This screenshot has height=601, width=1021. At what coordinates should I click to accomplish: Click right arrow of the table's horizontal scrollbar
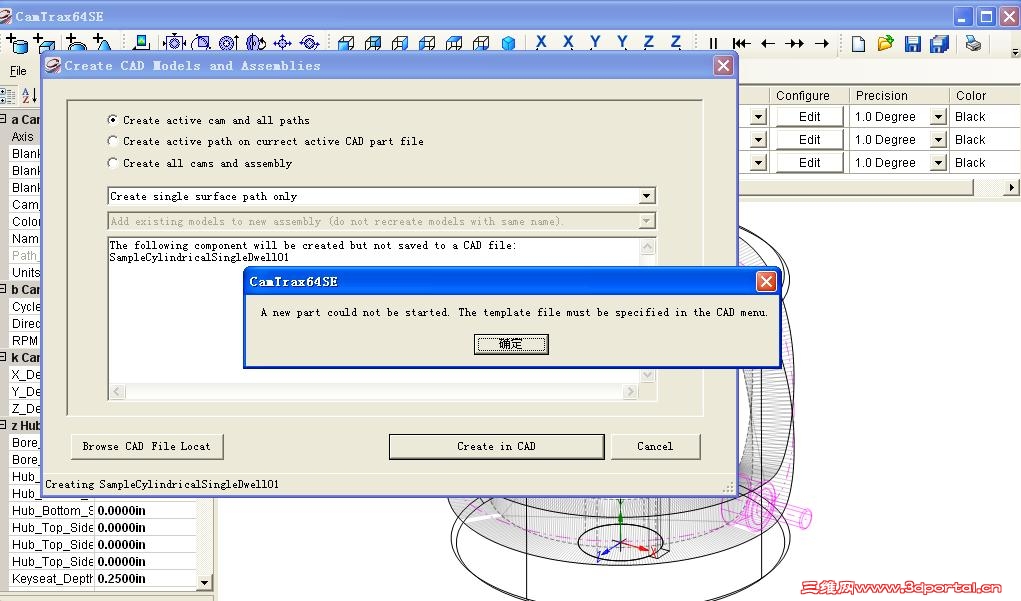point(1011,188)
